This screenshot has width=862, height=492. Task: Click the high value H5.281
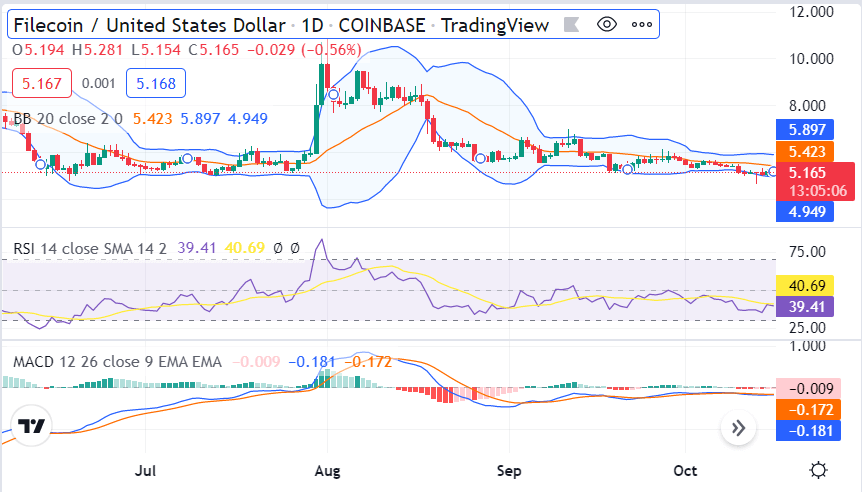click(x=97, y=50)
